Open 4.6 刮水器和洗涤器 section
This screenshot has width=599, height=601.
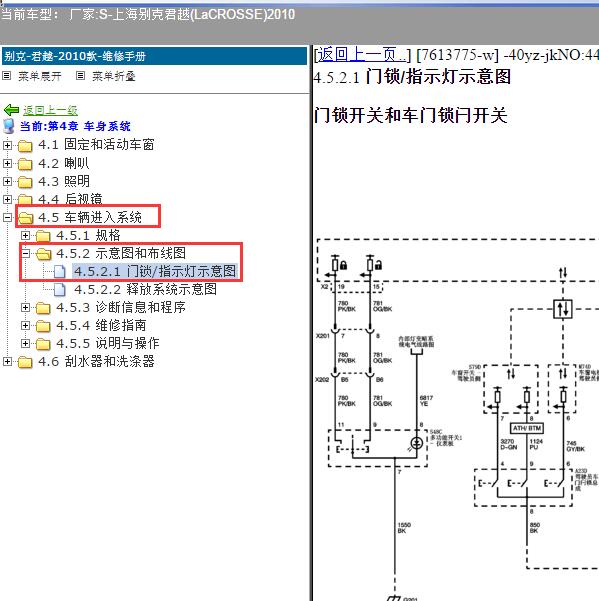96,361
